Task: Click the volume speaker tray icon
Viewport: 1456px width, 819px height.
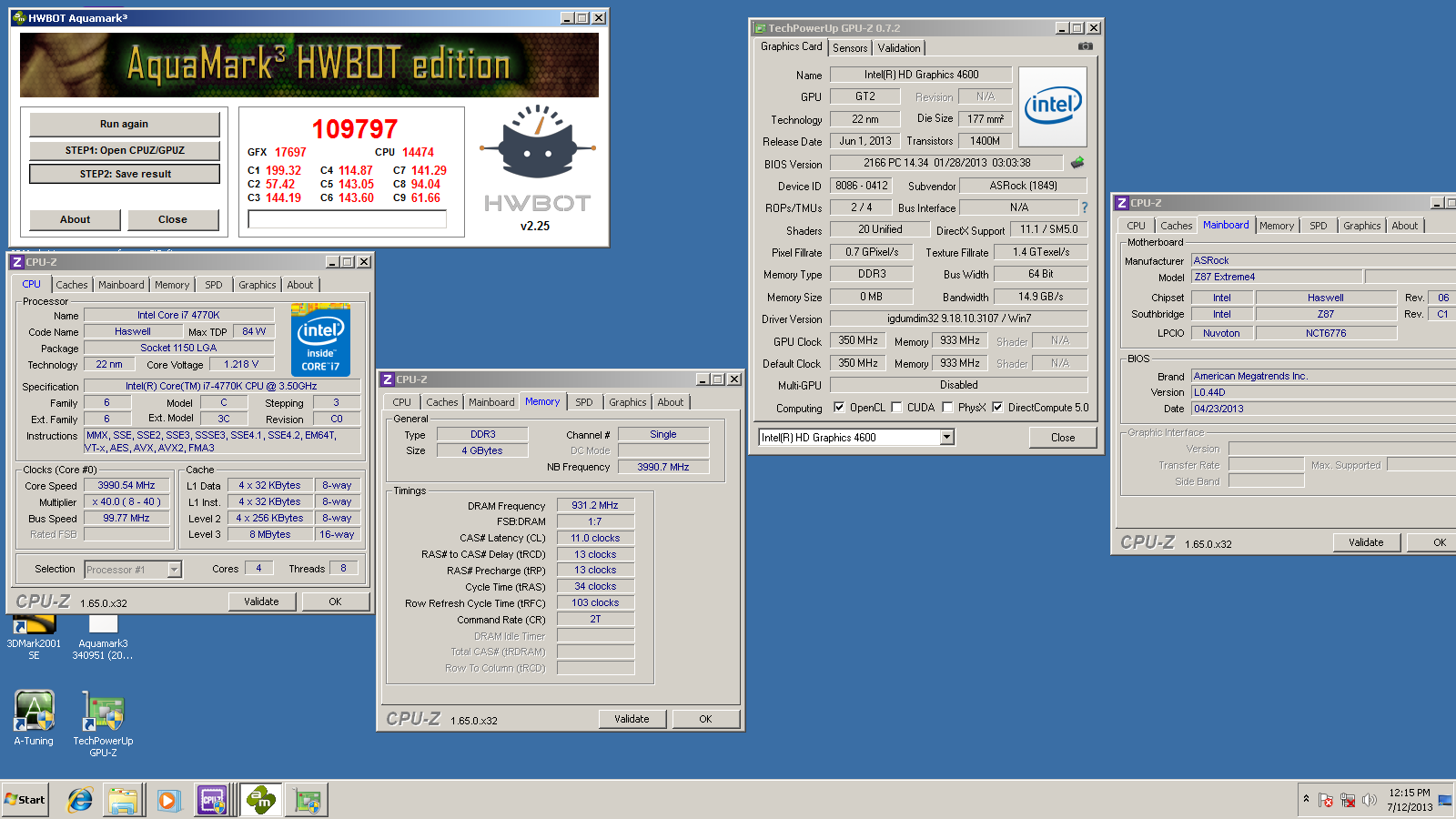Action: (x=1370, y=800)
